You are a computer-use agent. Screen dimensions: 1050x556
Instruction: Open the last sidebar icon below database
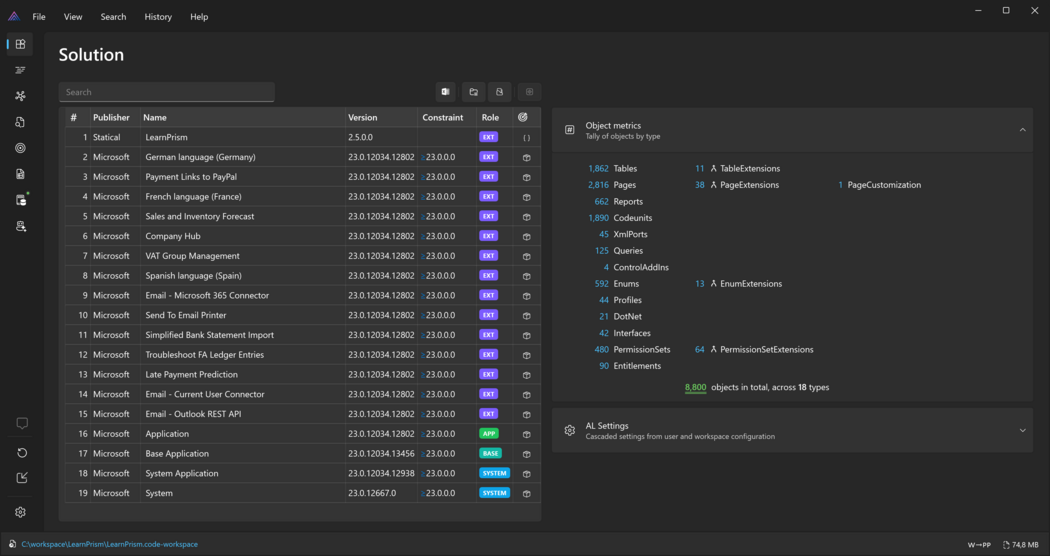(x=20, y=226)
